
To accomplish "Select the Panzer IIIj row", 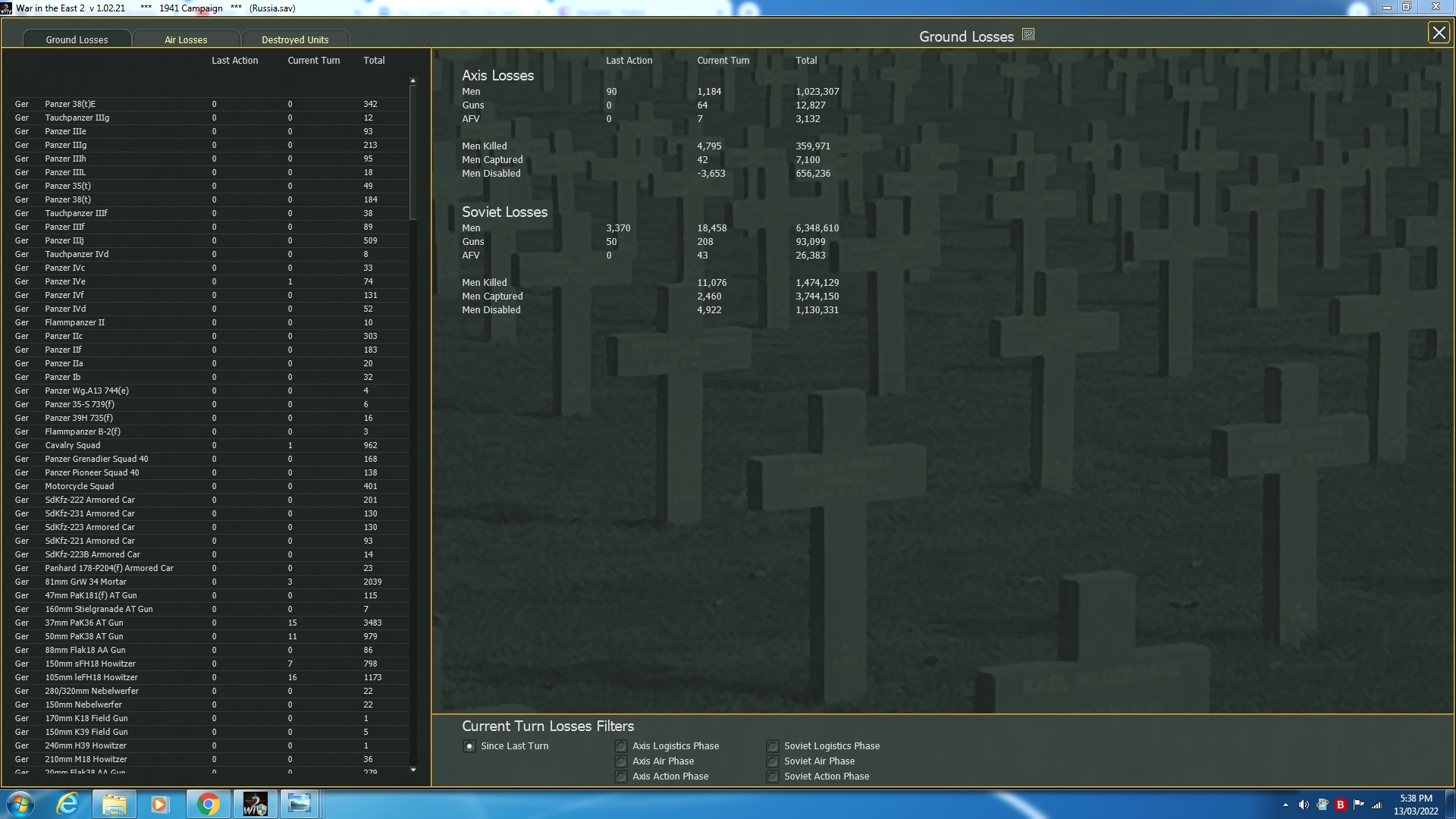I will tap(211, 240).
